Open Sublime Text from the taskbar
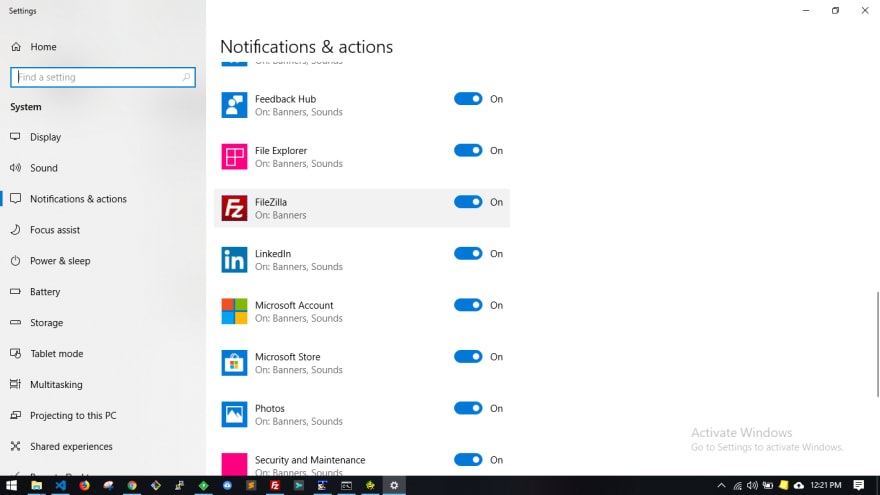This screenshot has height=495, width=880. coord(251,485)
